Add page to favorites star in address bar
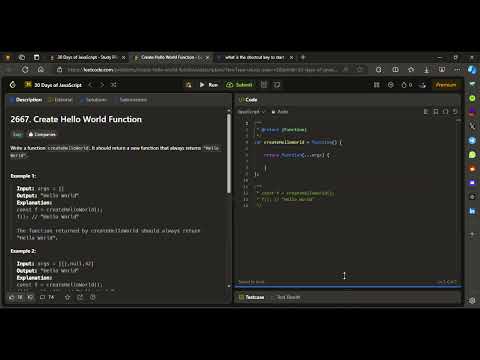 click(x=360, y=69)
